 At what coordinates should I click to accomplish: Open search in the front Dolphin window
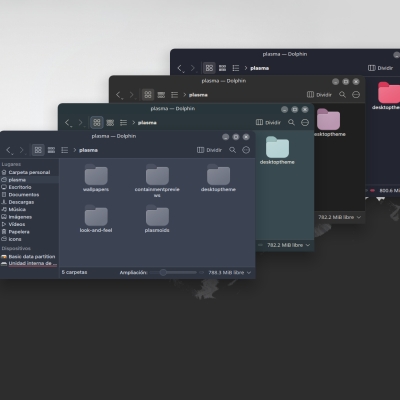point(232,150)
